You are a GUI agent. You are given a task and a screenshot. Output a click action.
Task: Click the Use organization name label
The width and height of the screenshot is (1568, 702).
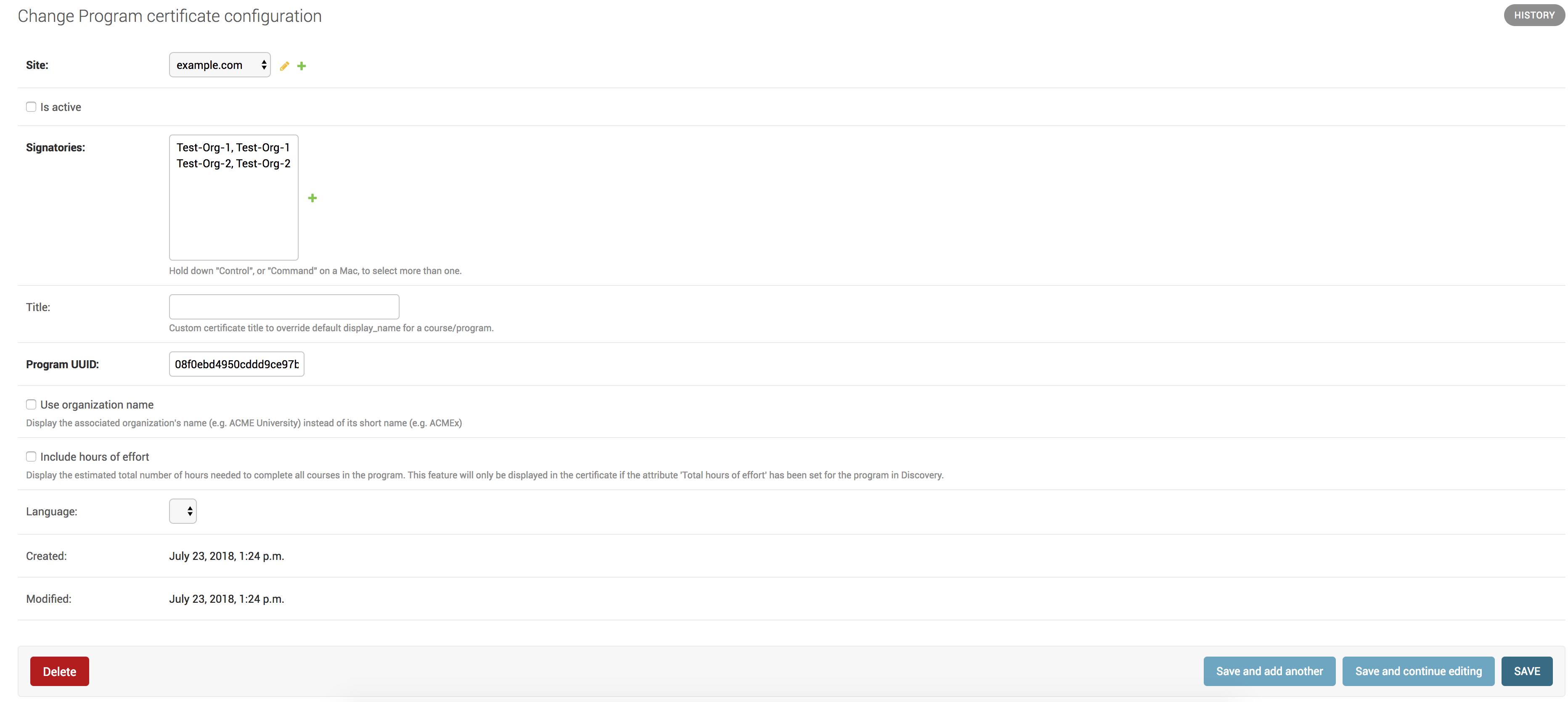(x=97, y=404)
